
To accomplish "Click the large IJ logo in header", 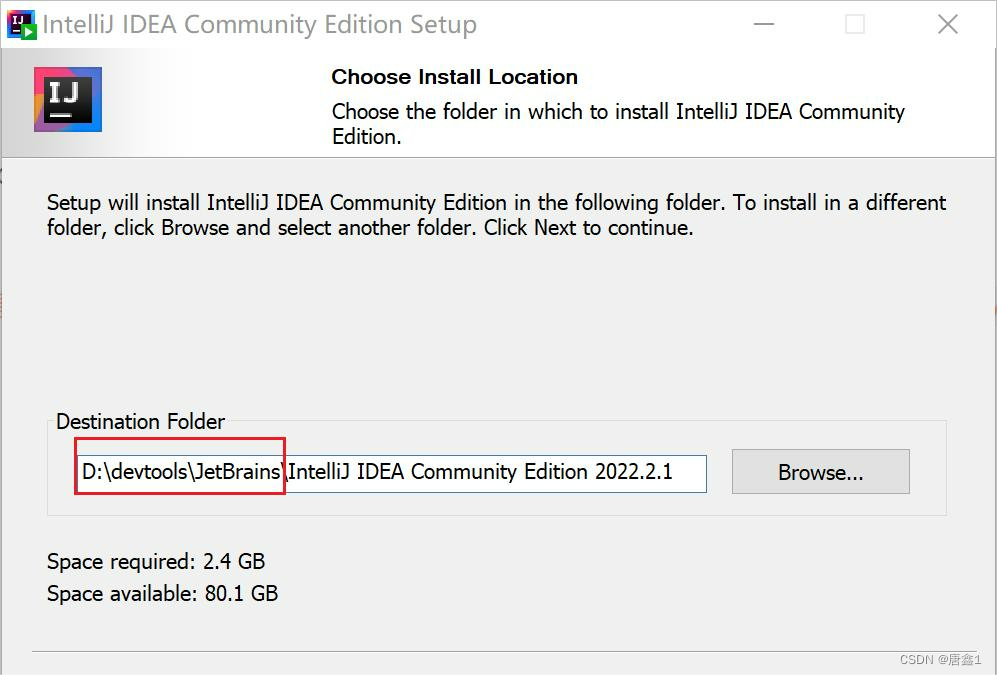I will [68, 99].
